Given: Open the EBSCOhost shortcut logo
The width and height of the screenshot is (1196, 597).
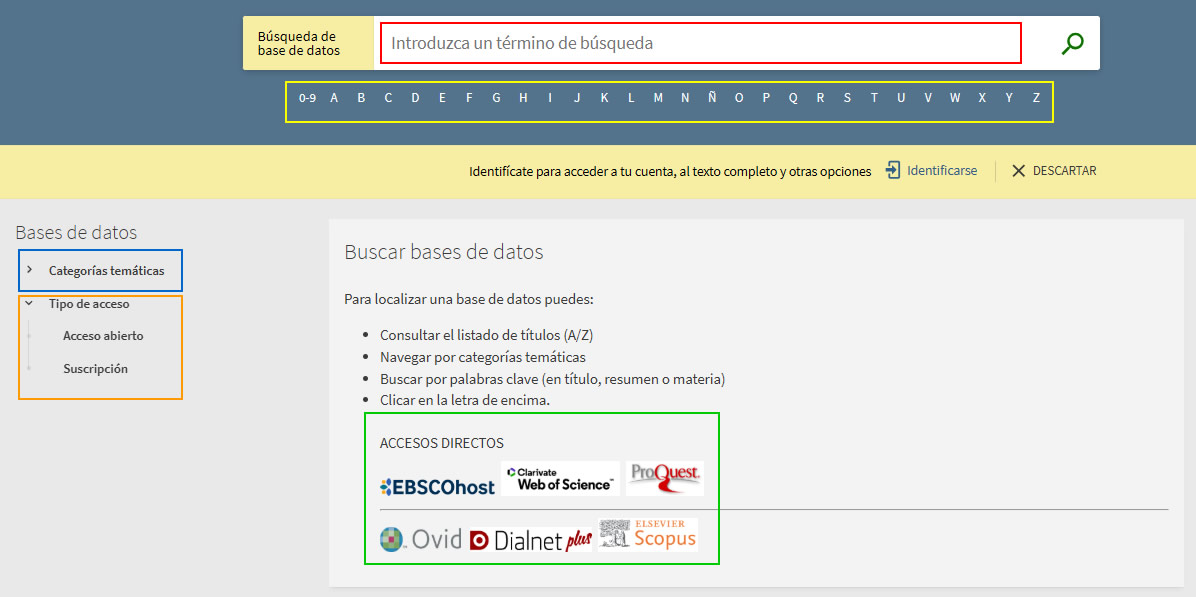Looking at the screenshot, I should [x=438, y=486].
